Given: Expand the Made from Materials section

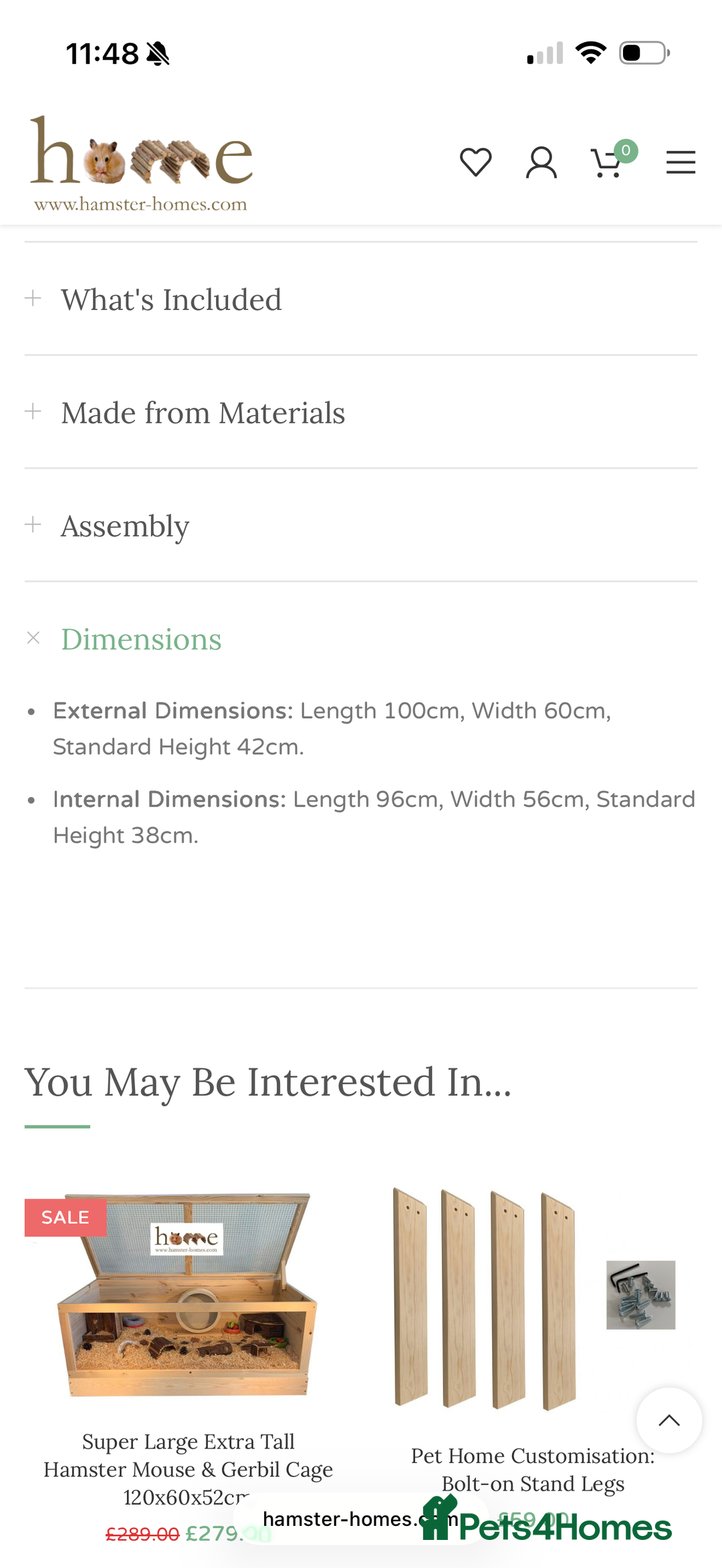Looking at the screenshot, I should [203, 412].
